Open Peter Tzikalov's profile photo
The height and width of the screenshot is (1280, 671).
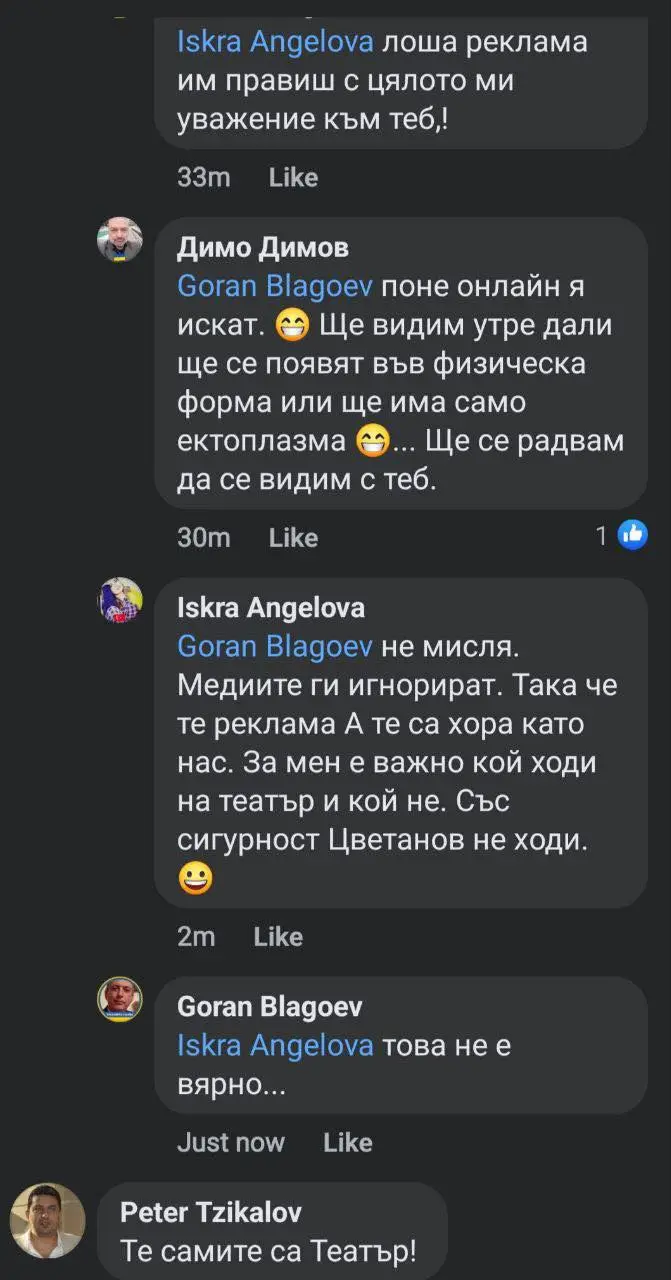tap(48, 1220)
